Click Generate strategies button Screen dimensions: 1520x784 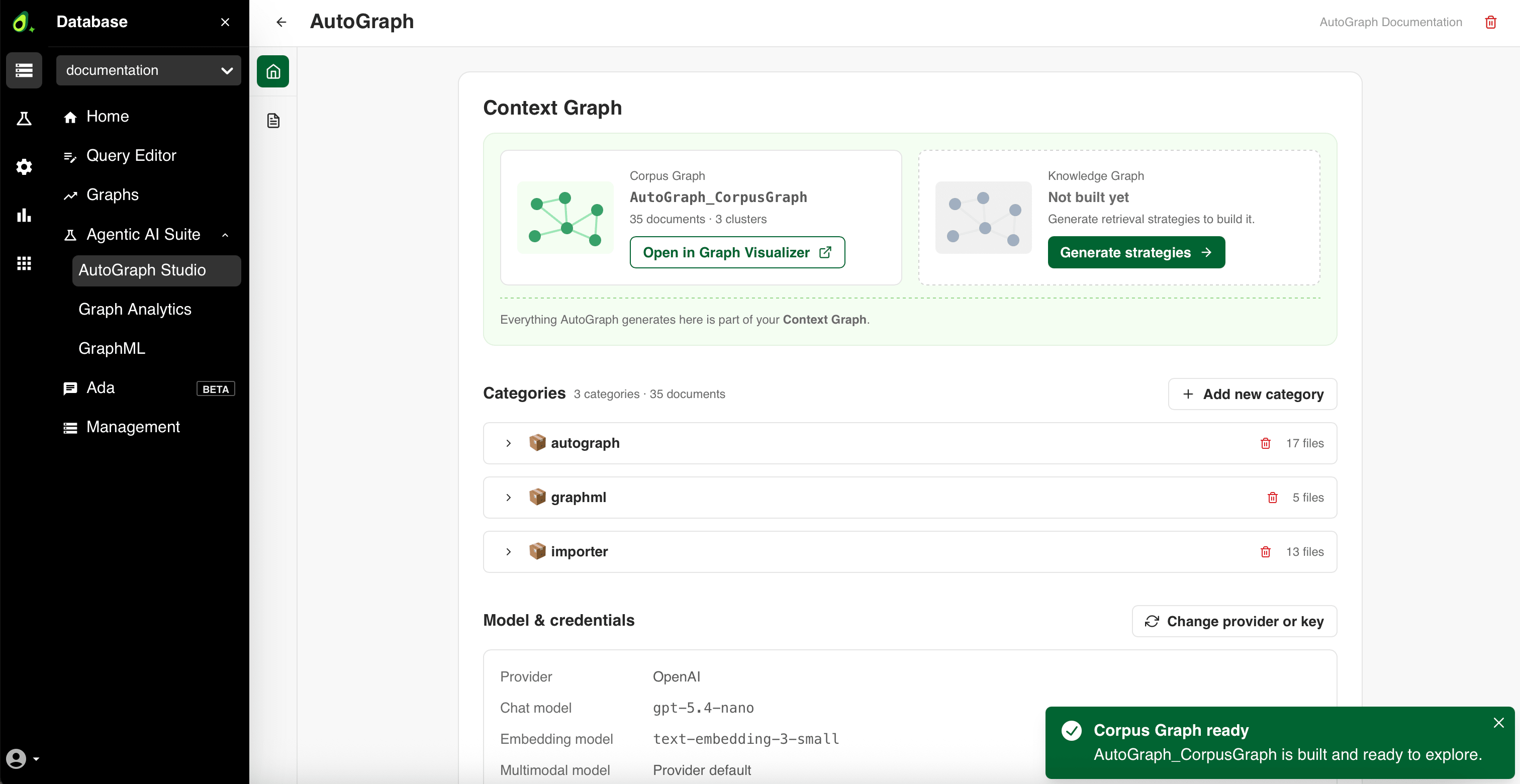[x=1136, y=252]
